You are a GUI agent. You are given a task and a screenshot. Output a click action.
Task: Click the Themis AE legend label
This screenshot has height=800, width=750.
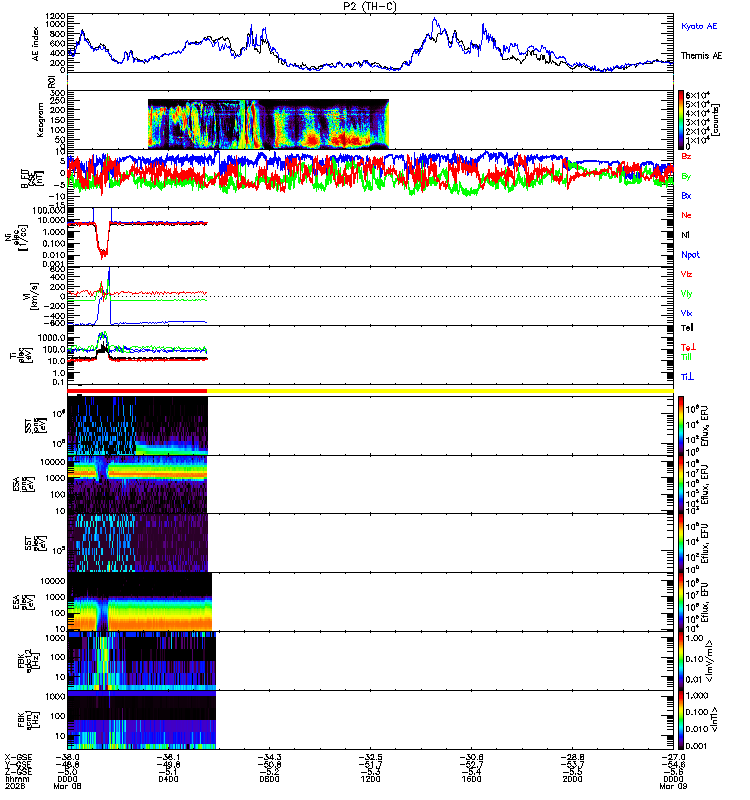coord(702,56)
